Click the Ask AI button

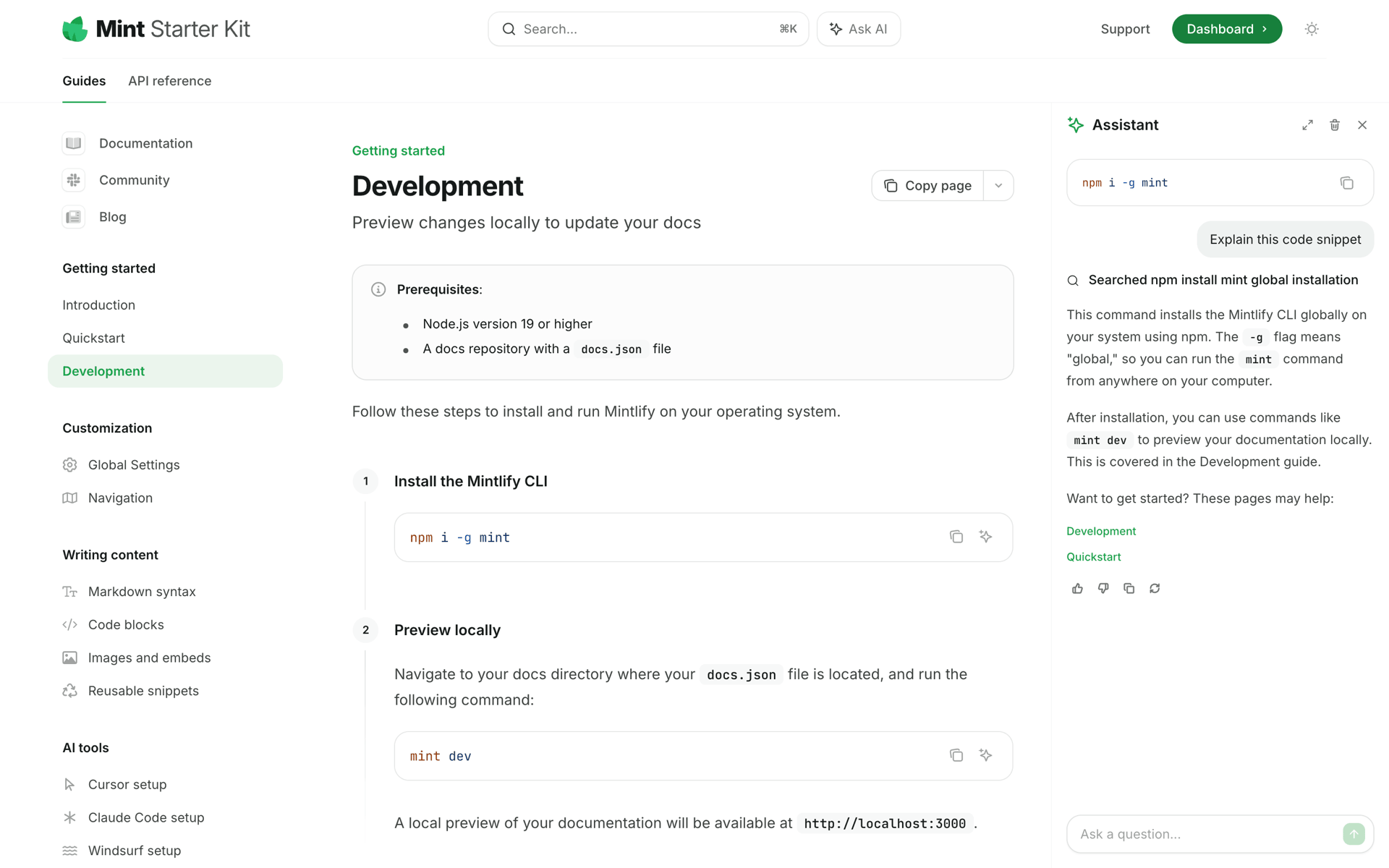(859, 29)
